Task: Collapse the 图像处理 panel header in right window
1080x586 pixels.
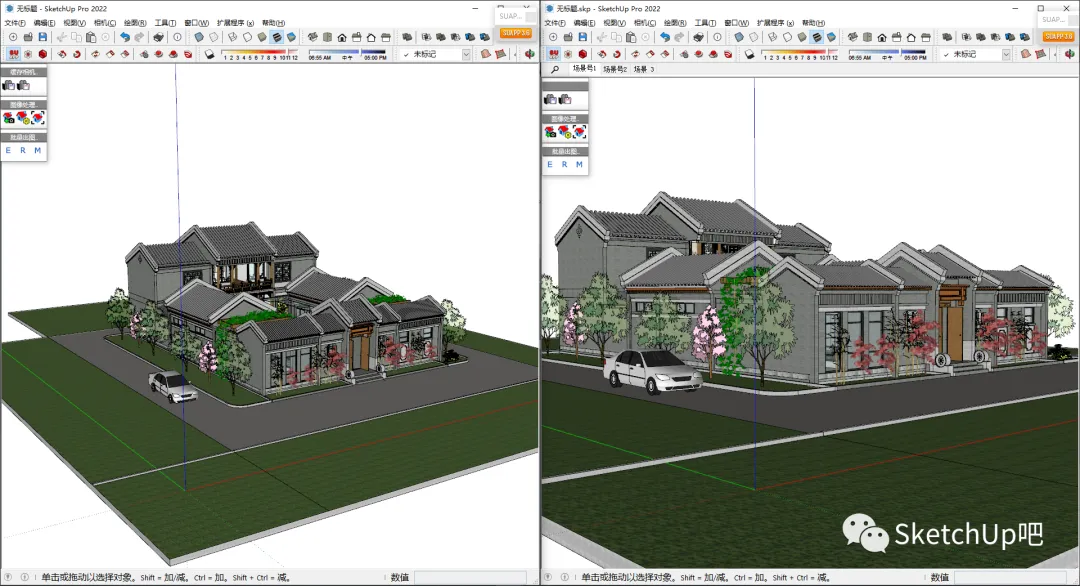Action: point(565,118)
